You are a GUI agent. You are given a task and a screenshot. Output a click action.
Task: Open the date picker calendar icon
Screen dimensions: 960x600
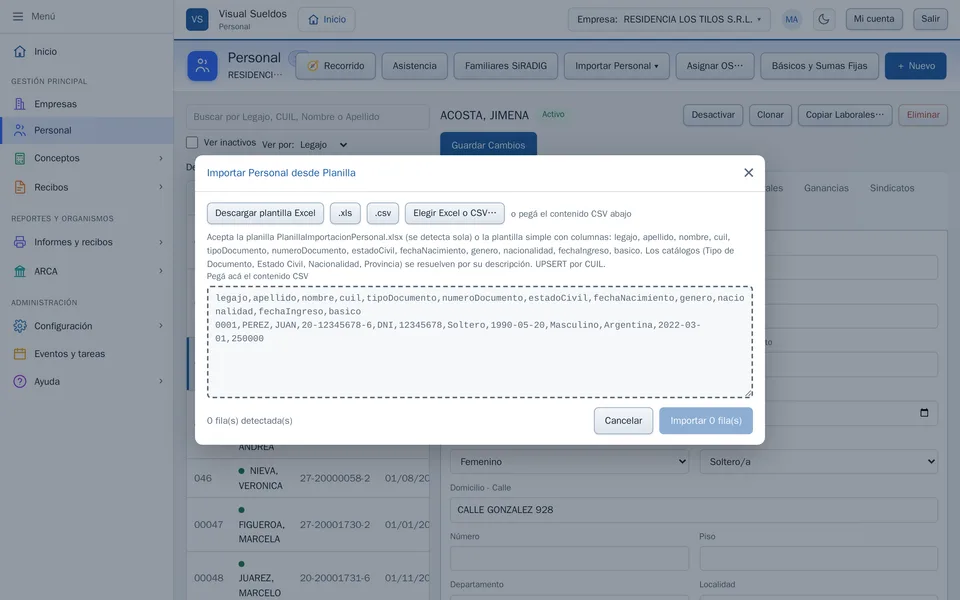(924, 413)
